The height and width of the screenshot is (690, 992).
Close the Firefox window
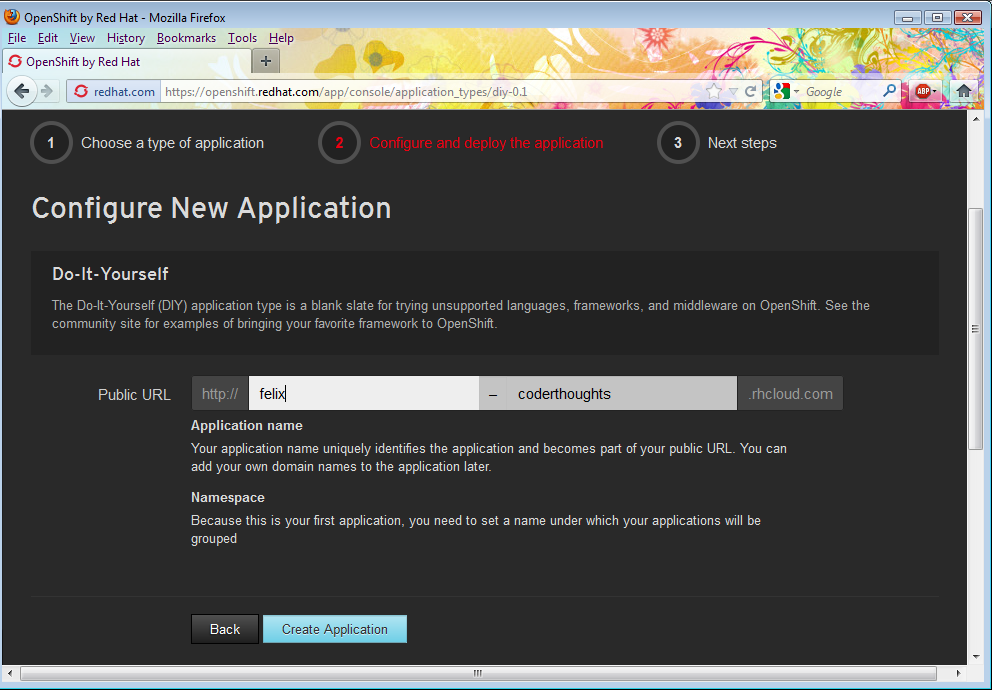click(968, 17)
